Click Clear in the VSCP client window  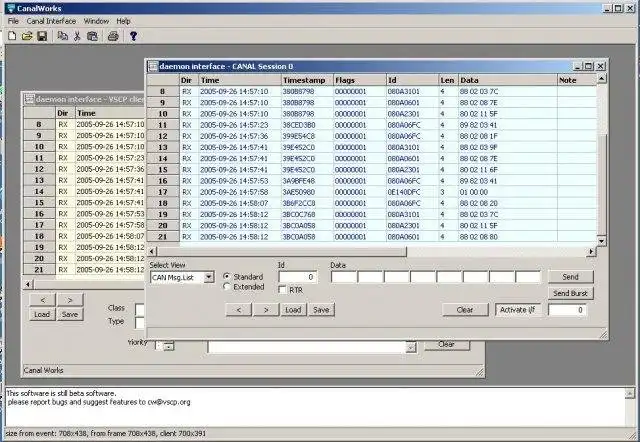(447, 344)
